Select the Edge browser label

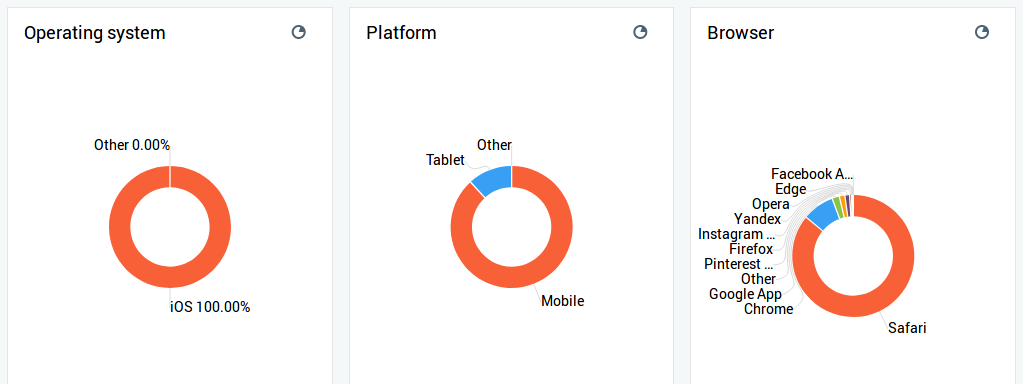(790, 189)
